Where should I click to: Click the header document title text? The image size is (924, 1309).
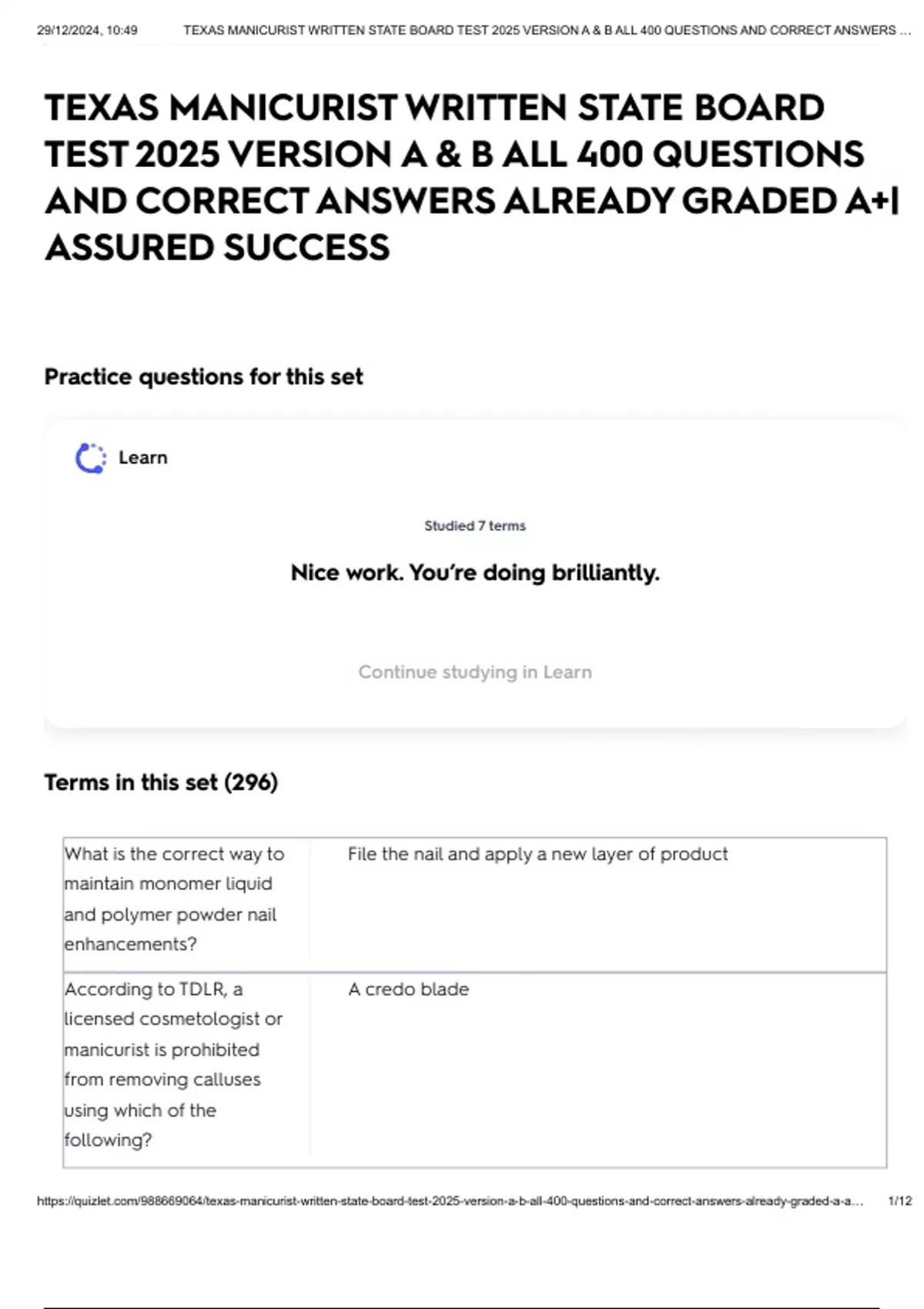pos(547,30)
